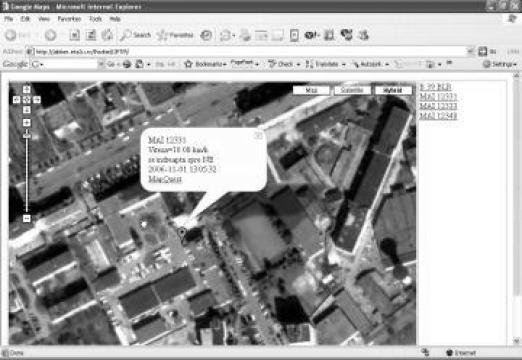The image size is (522, 360).
Task: Open the MapQuest link in the balloon
Action: [165, 179]
